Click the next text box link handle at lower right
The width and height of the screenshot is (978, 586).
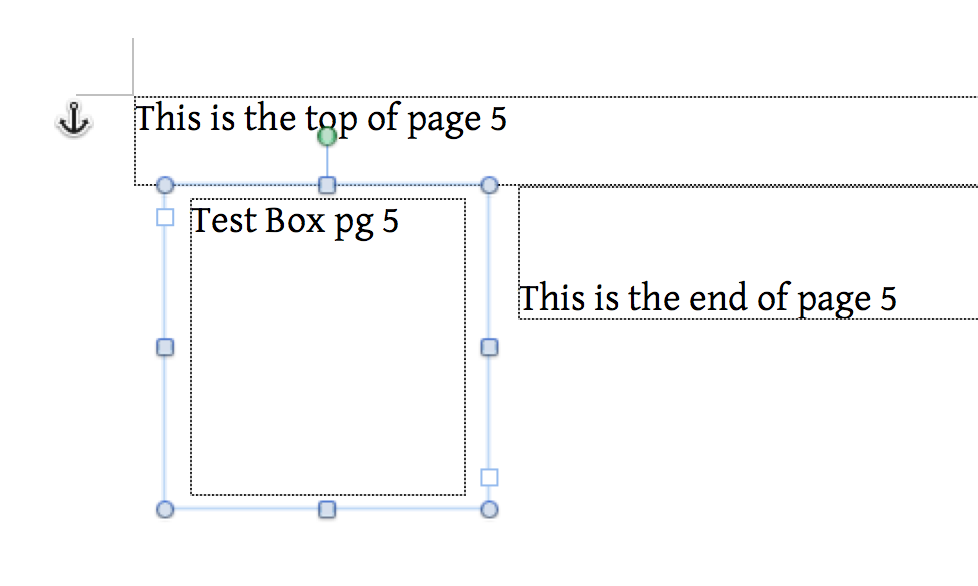point(490,478)
